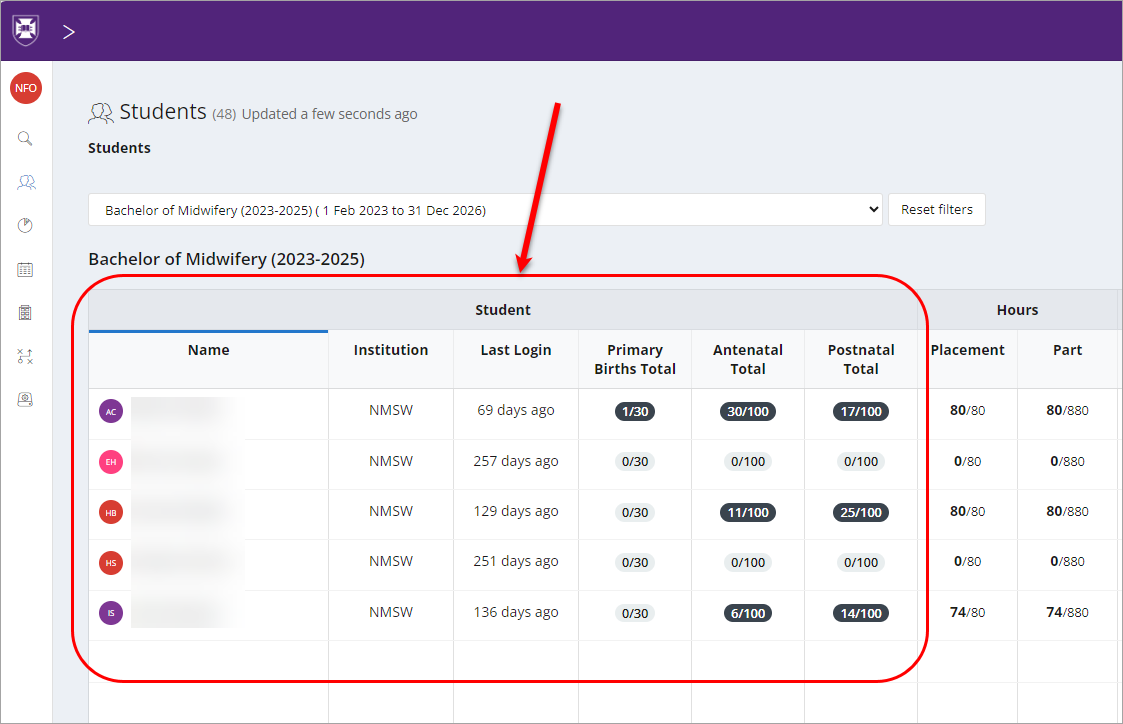Open the search tool in the sidebar

(x=25, y=138)
